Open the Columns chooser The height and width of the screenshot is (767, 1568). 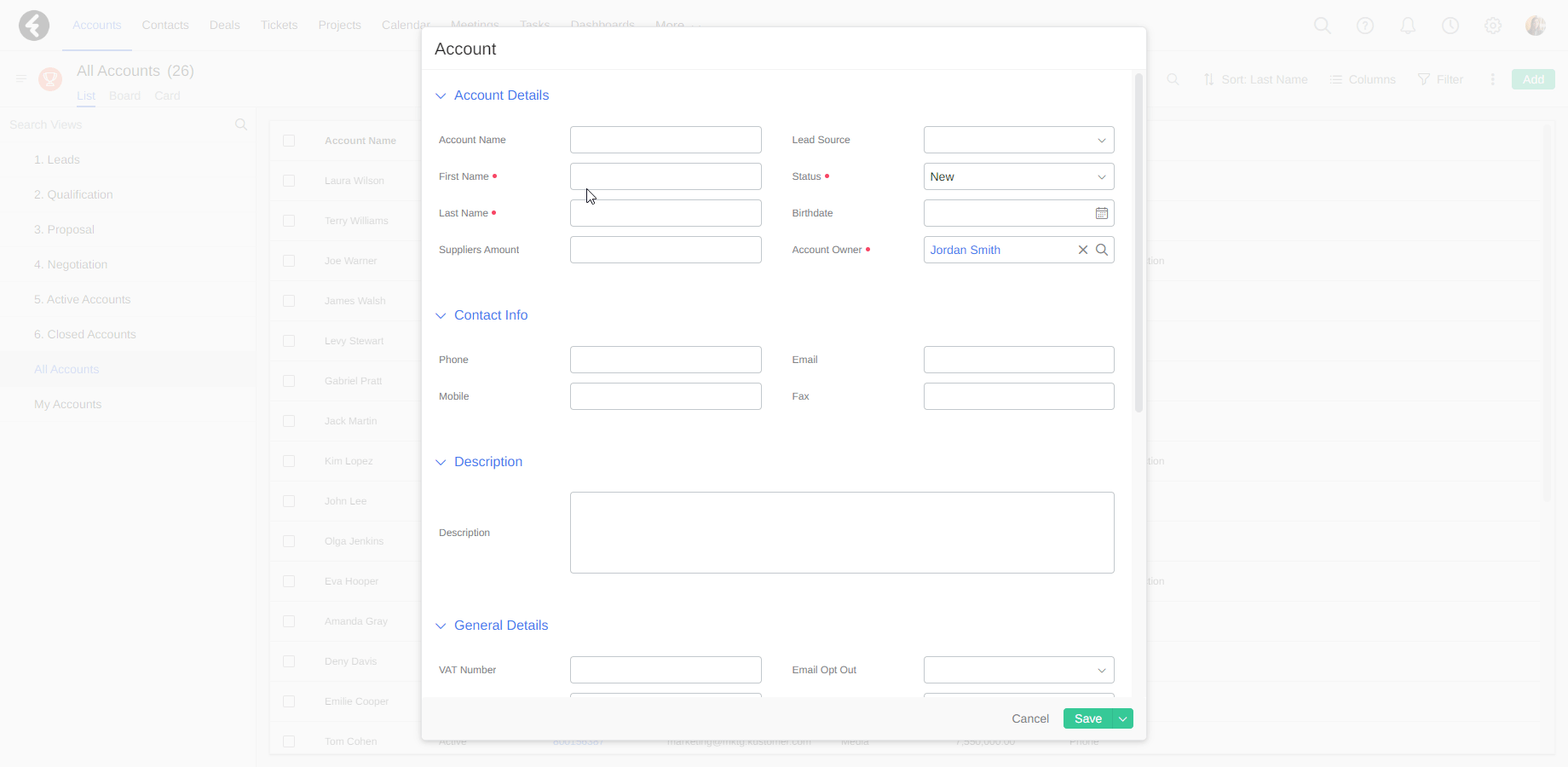pyautogui.click(x=1363, y=79)
